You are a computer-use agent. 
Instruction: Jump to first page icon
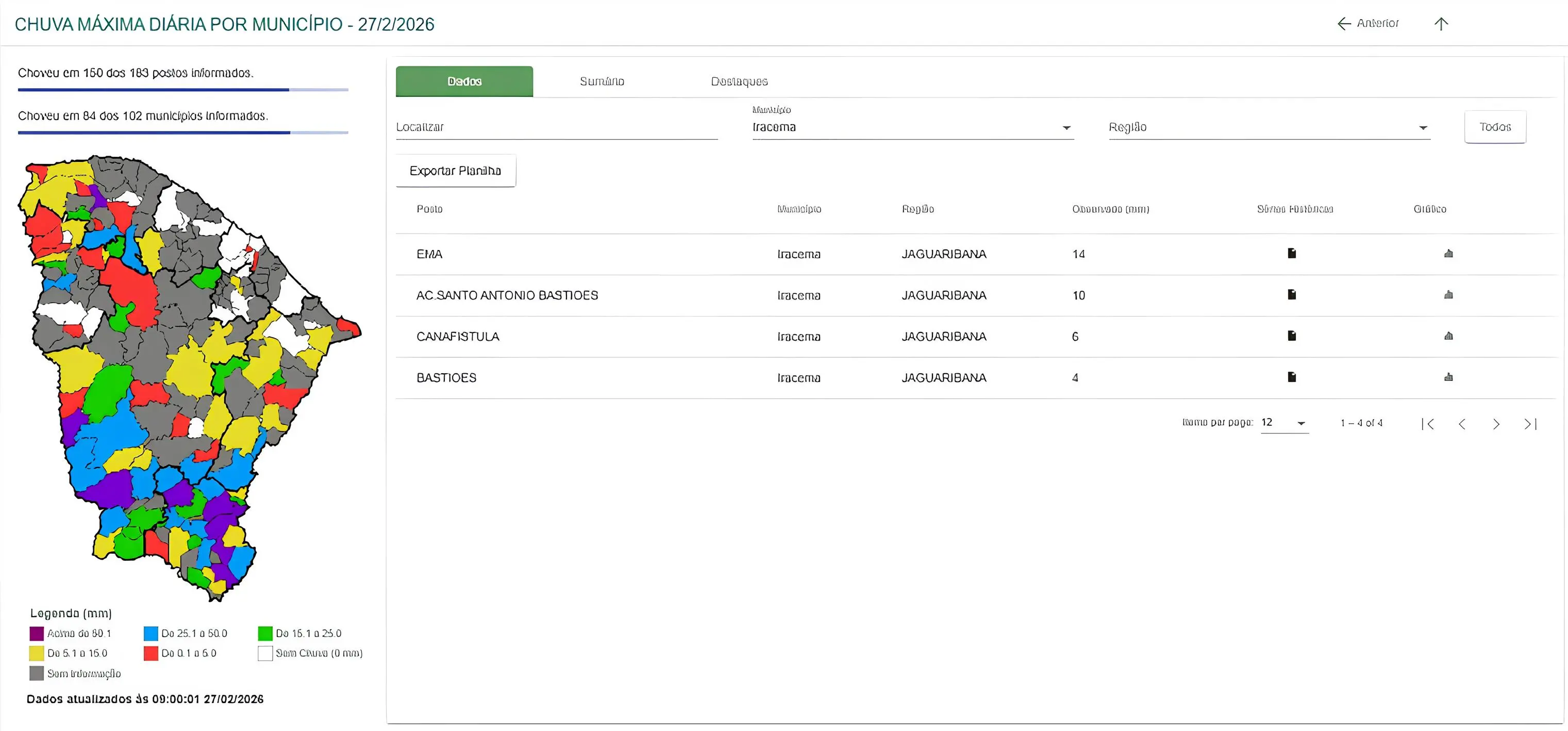pos(1428,424)
